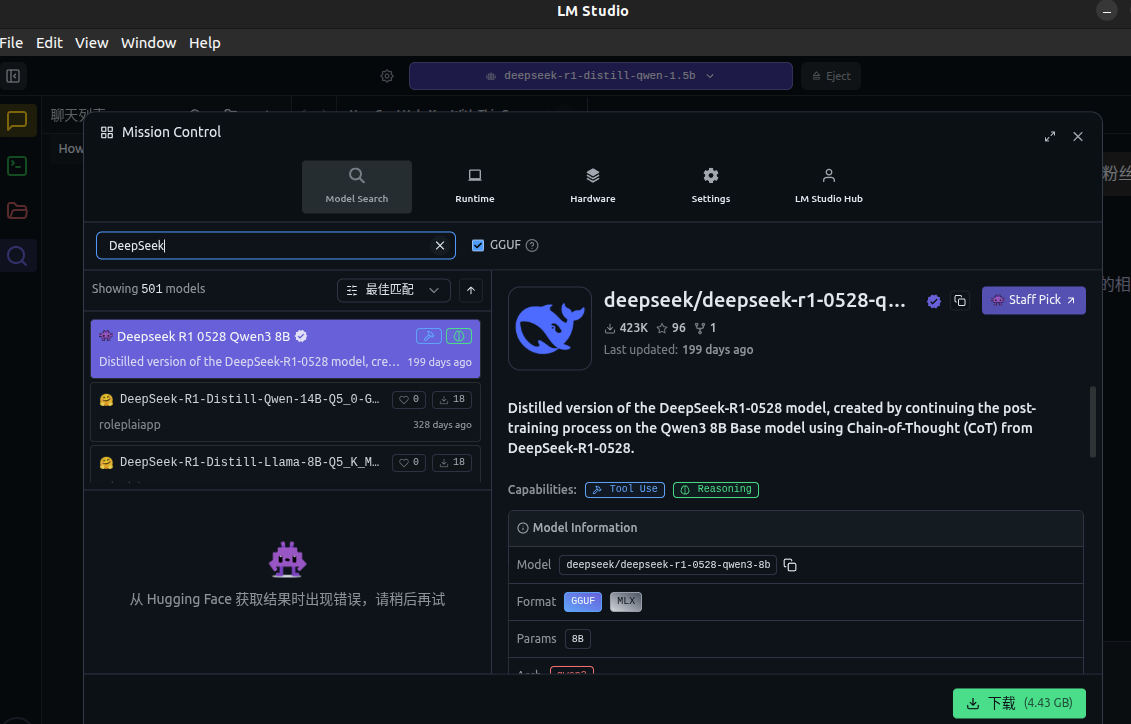The width and height of the screenshot is (1131, 724).
Task: Click the Eject button
Action: pyautogui.click(x=831, y=76)
